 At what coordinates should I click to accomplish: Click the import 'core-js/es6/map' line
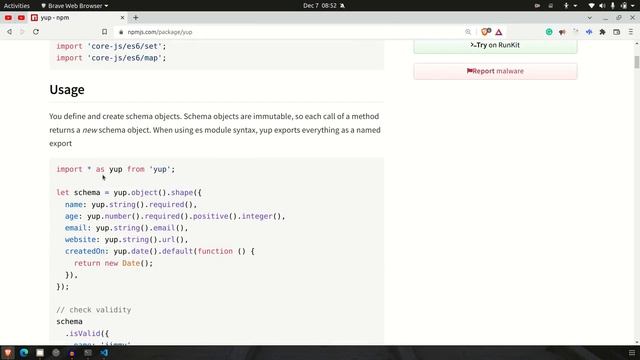tap(111, 58)
